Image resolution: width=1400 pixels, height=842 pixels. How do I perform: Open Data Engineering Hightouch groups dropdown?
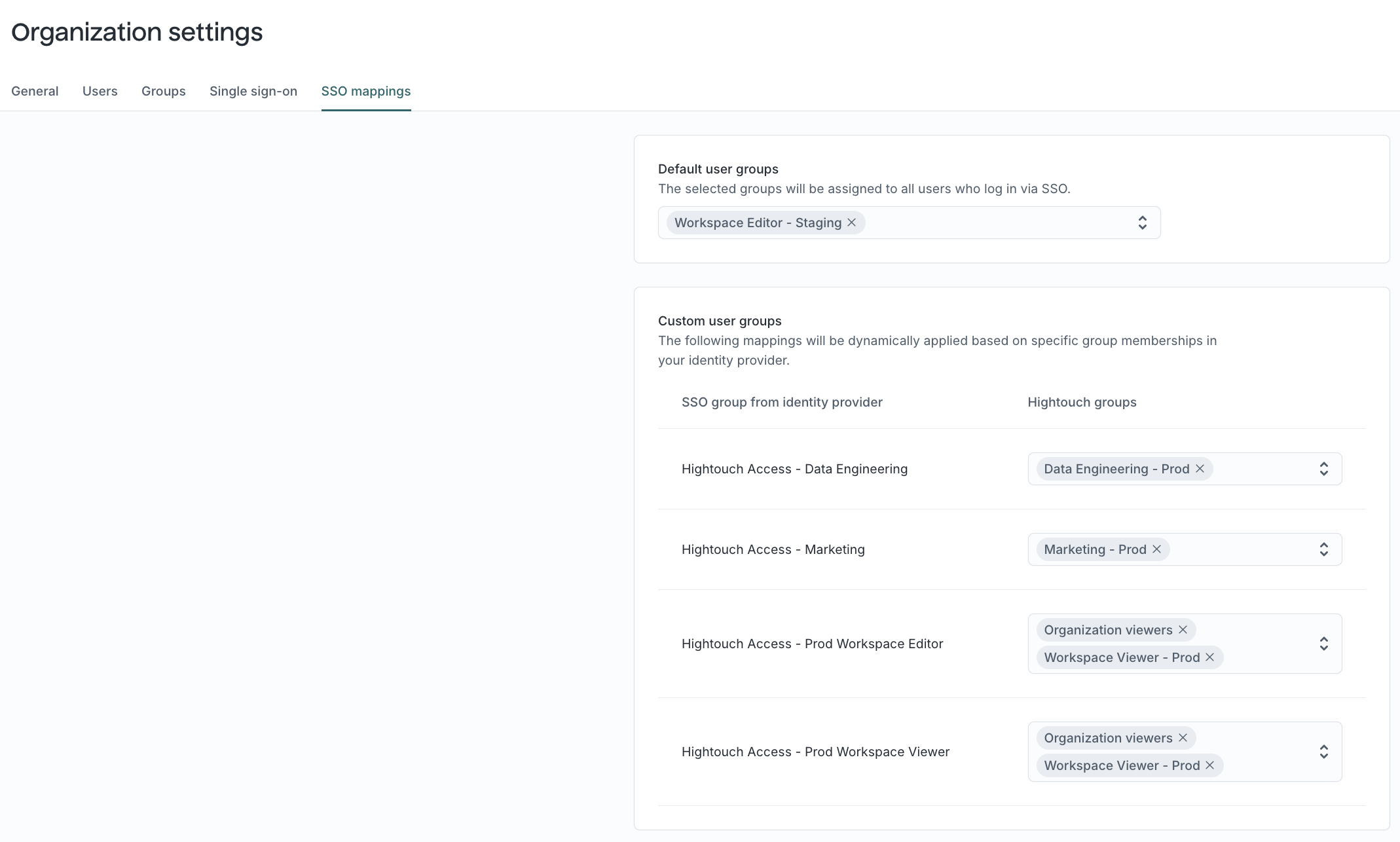pos(1323,469)
